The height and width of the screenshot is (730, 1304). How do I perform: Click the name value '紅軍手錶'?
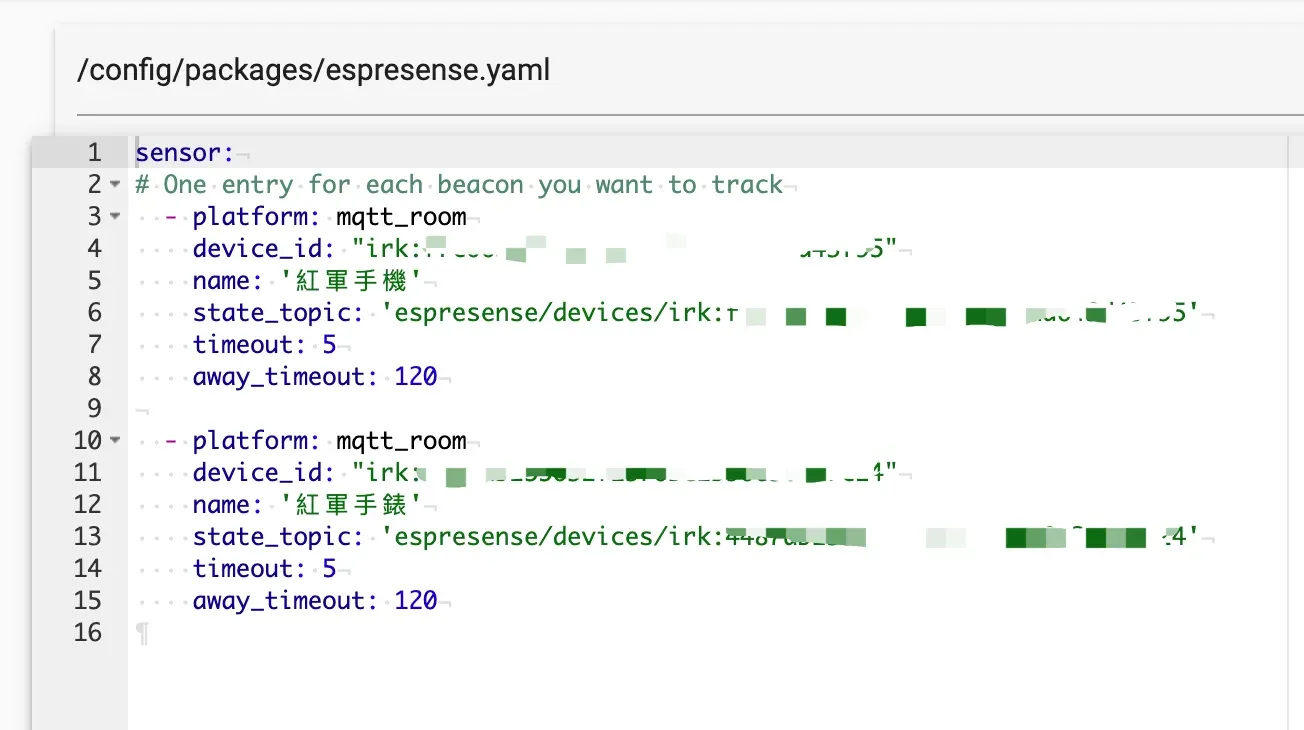point(350,505)
